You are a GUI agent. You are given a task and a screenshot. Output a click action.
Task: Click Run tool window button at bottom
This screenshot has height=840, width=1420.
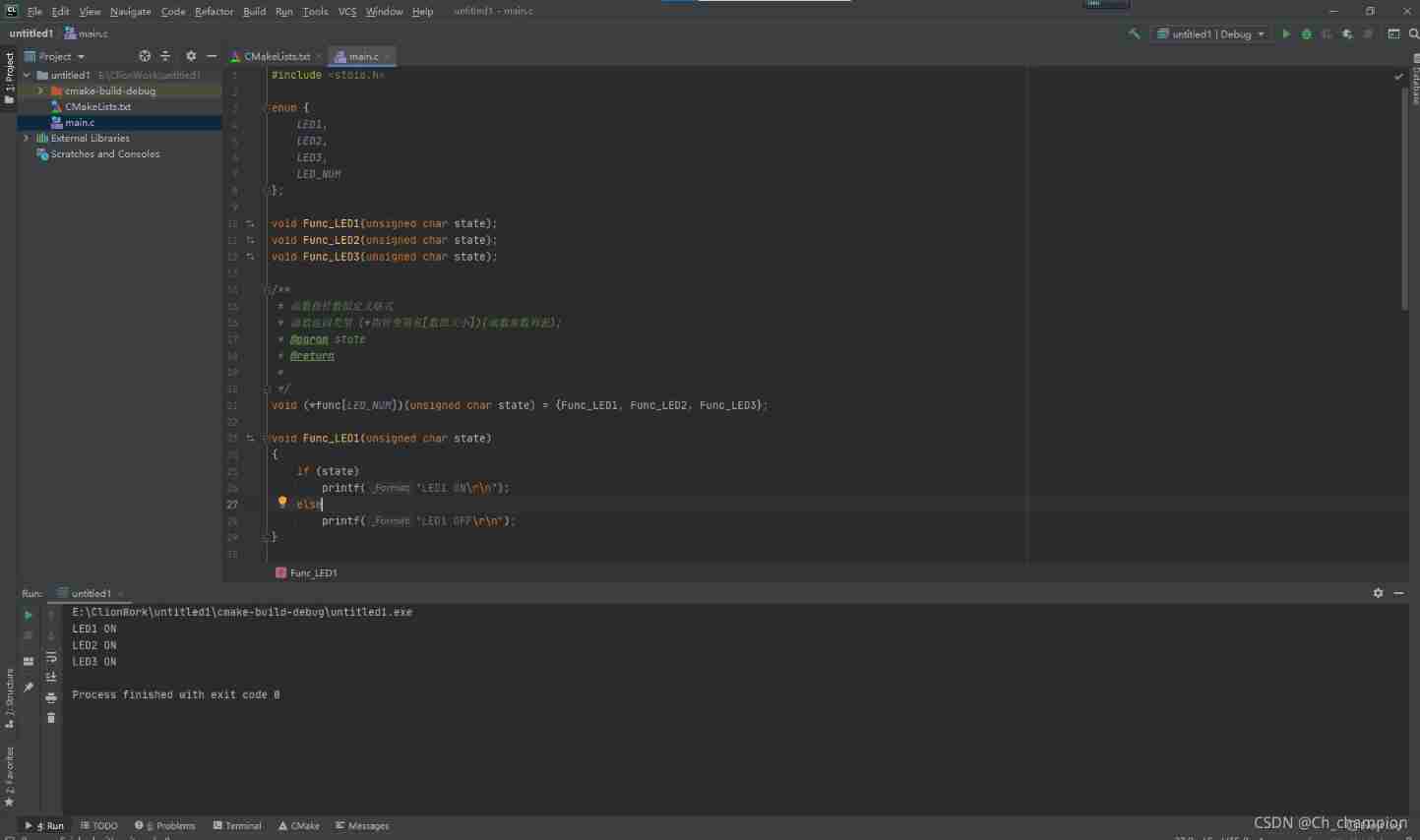click(44, 825)
